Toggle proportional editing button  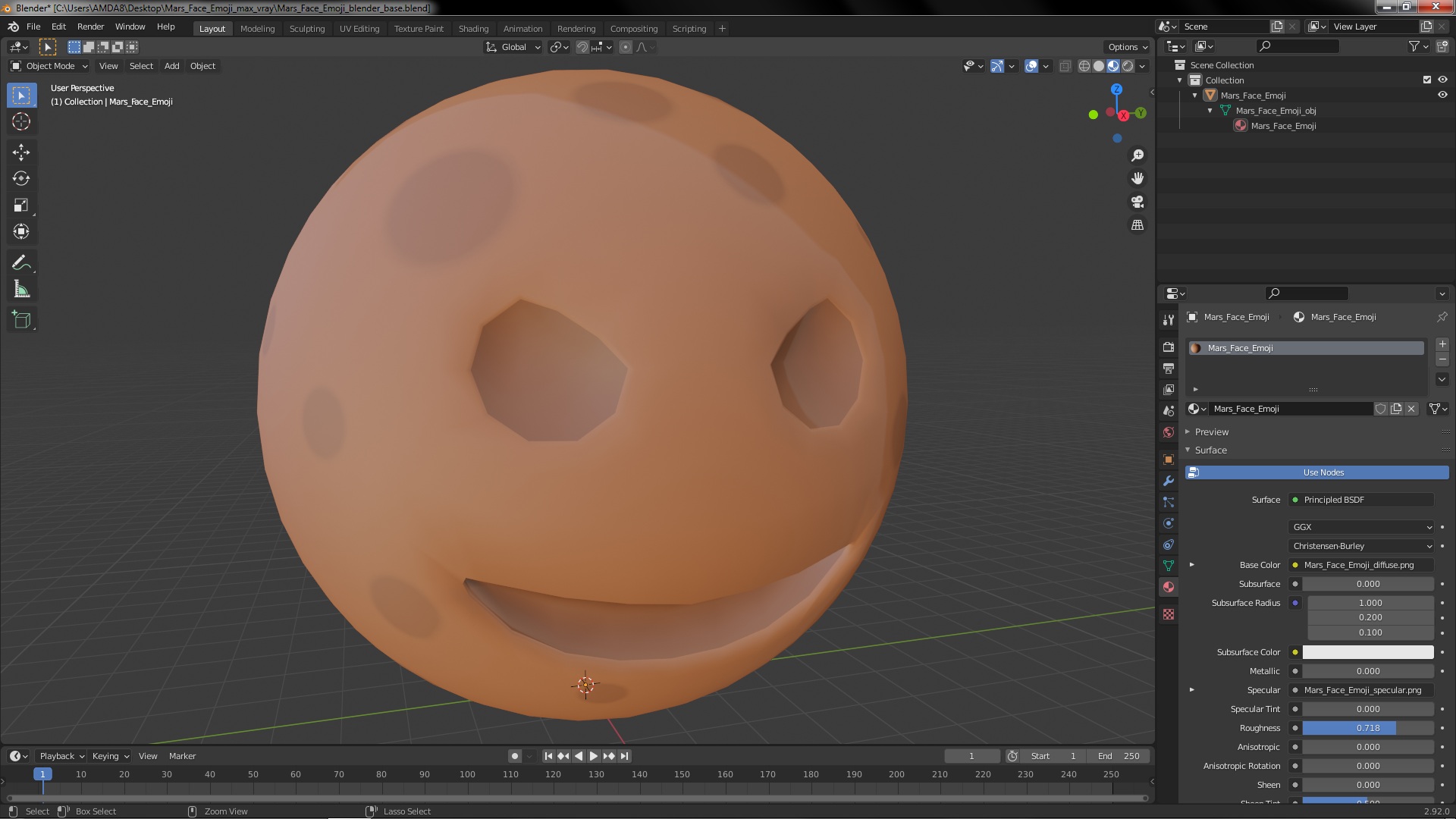pos(625,47)
